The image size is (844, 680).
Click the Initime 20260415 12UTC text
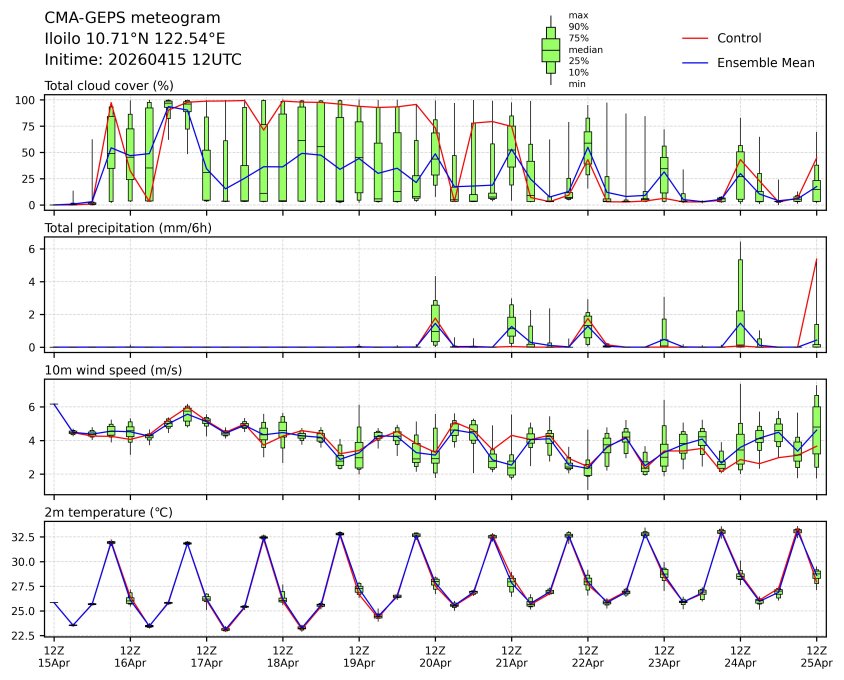(x=143, y=60)
